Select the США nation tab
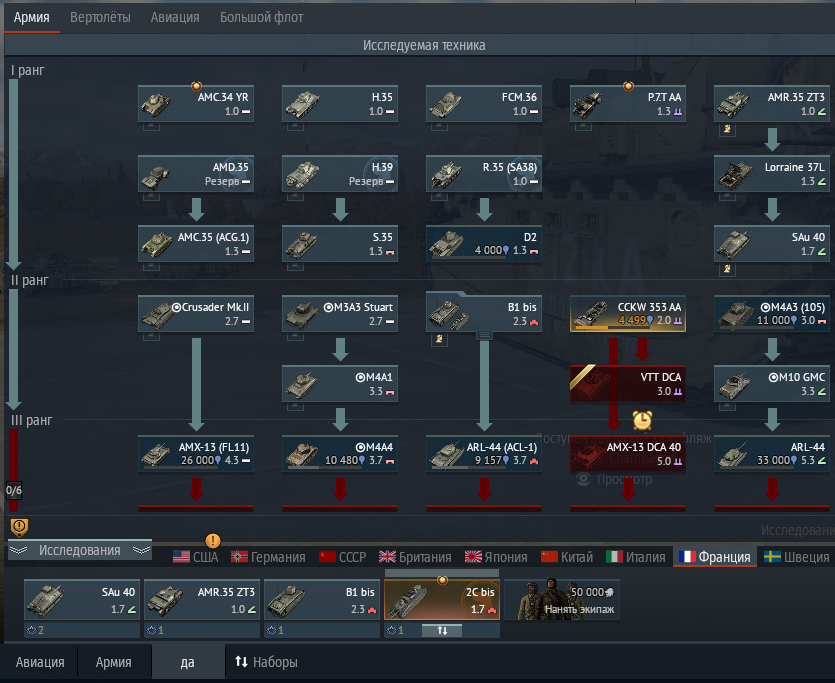This screenshot has height=683, width=835. pyautogui.click(x=196, y=557)
